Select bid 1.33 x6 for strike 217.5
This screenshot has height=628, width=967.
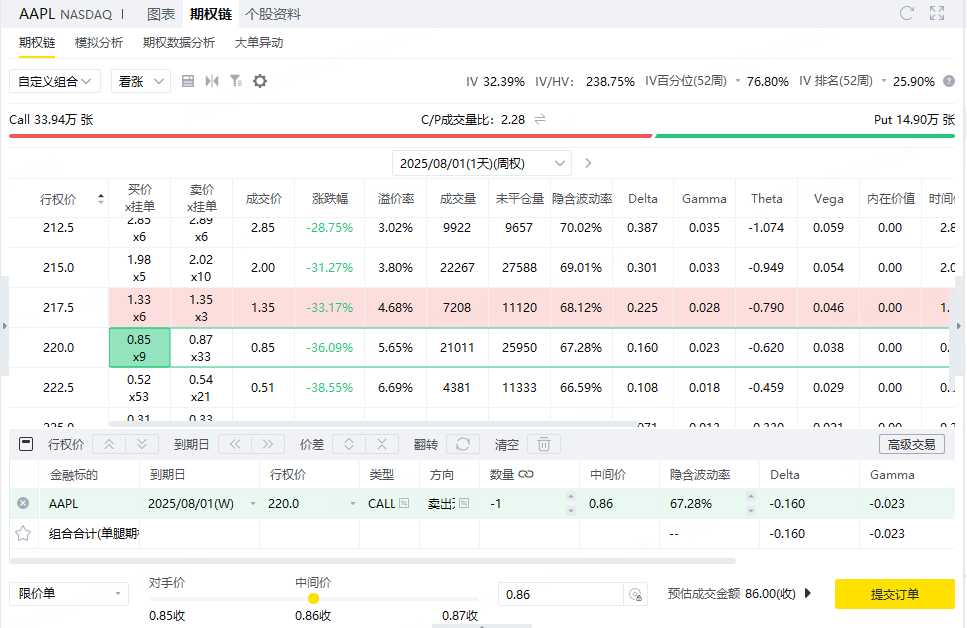click(139, 307)
